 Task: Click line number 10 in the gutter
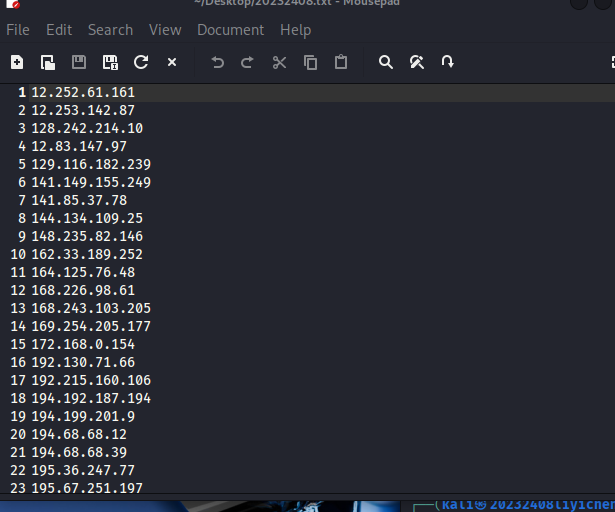[x=18, y=255]
